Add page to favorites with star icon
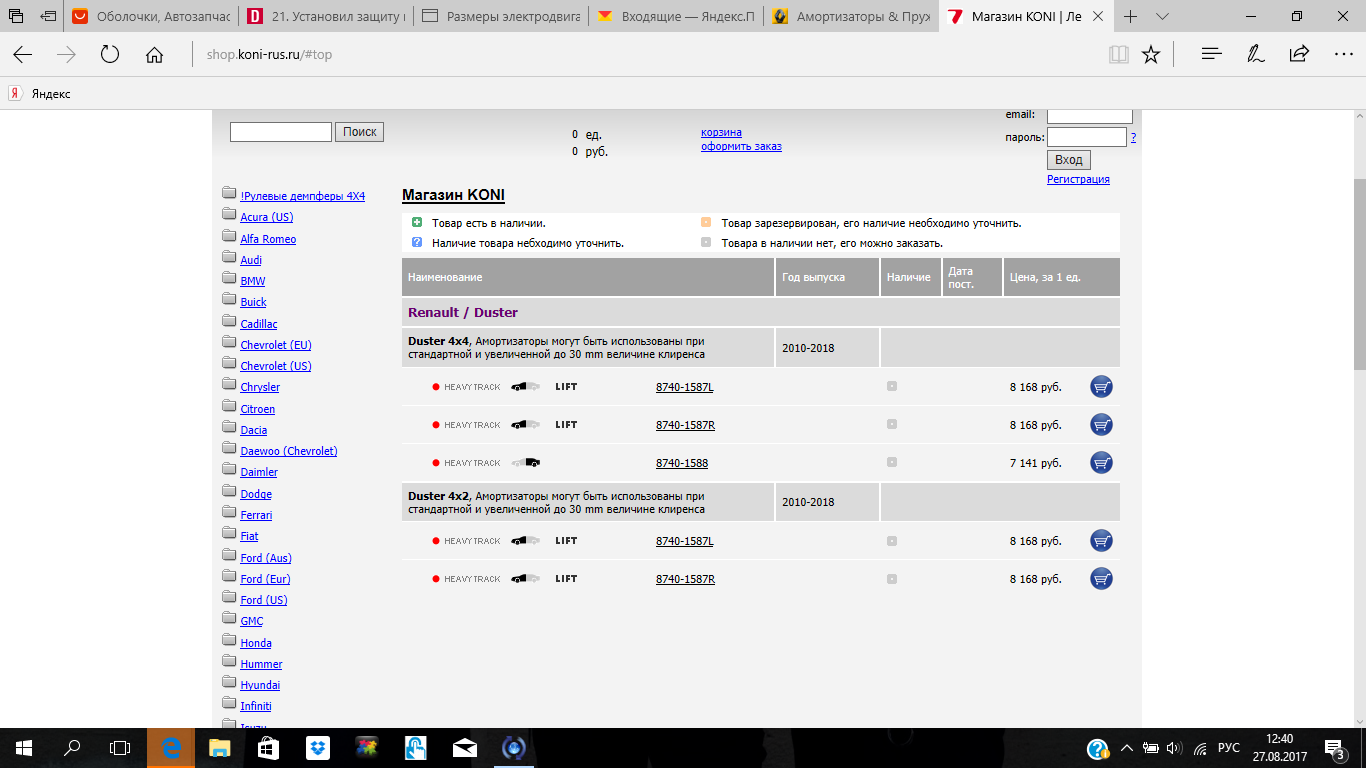1366x768 pixels. point(1151,55)
